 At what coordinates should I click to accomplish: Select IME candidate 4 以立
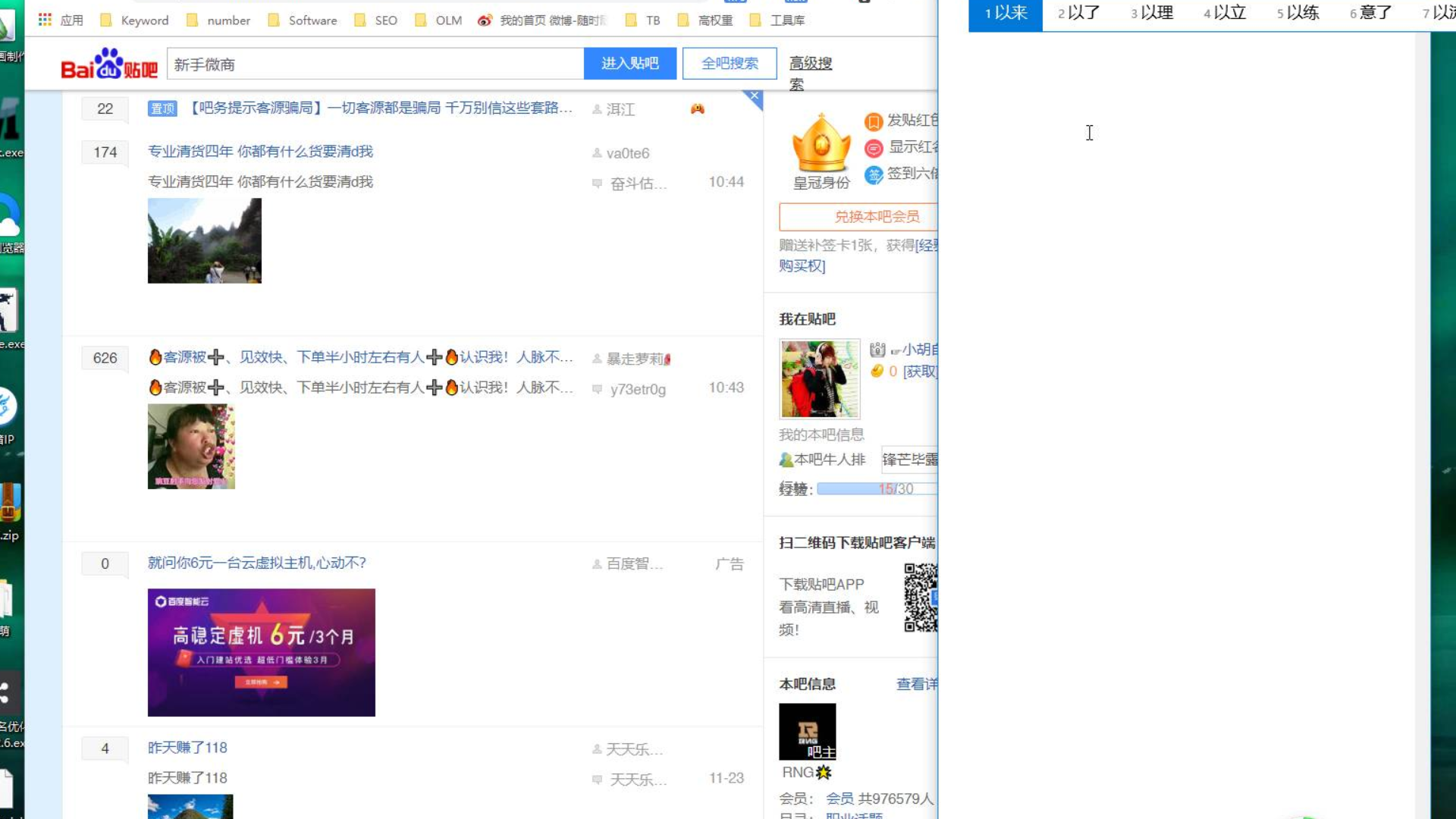[1225, 13]
